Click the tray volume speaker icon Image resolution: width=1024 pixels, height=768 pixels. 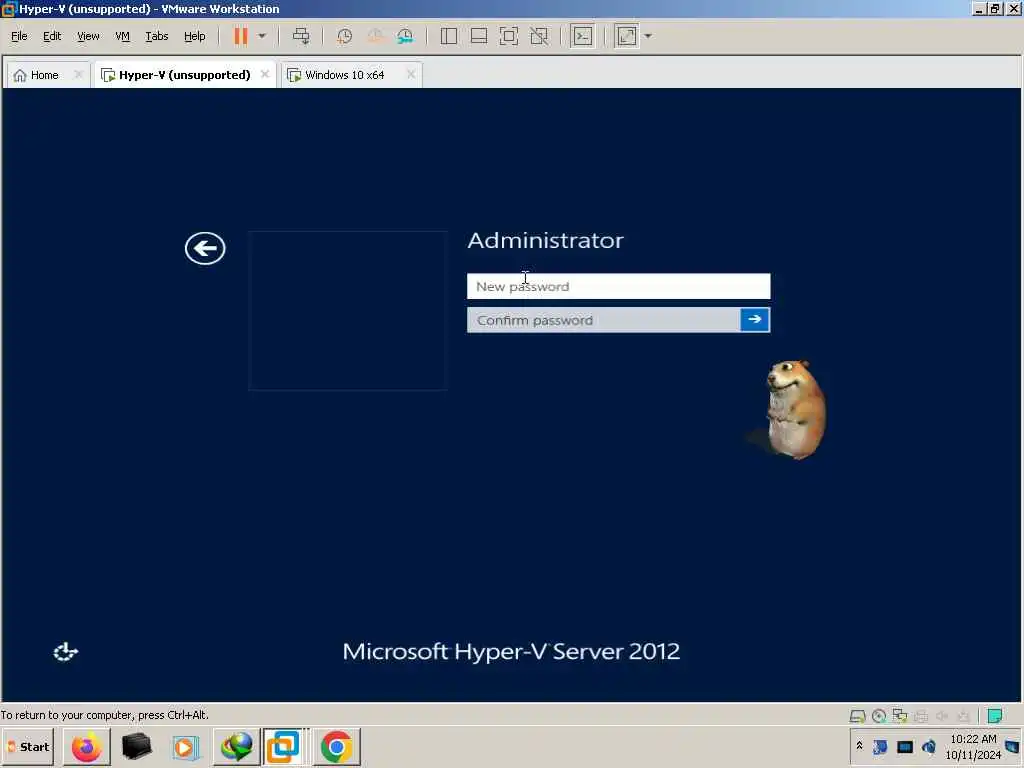(929, 746)
